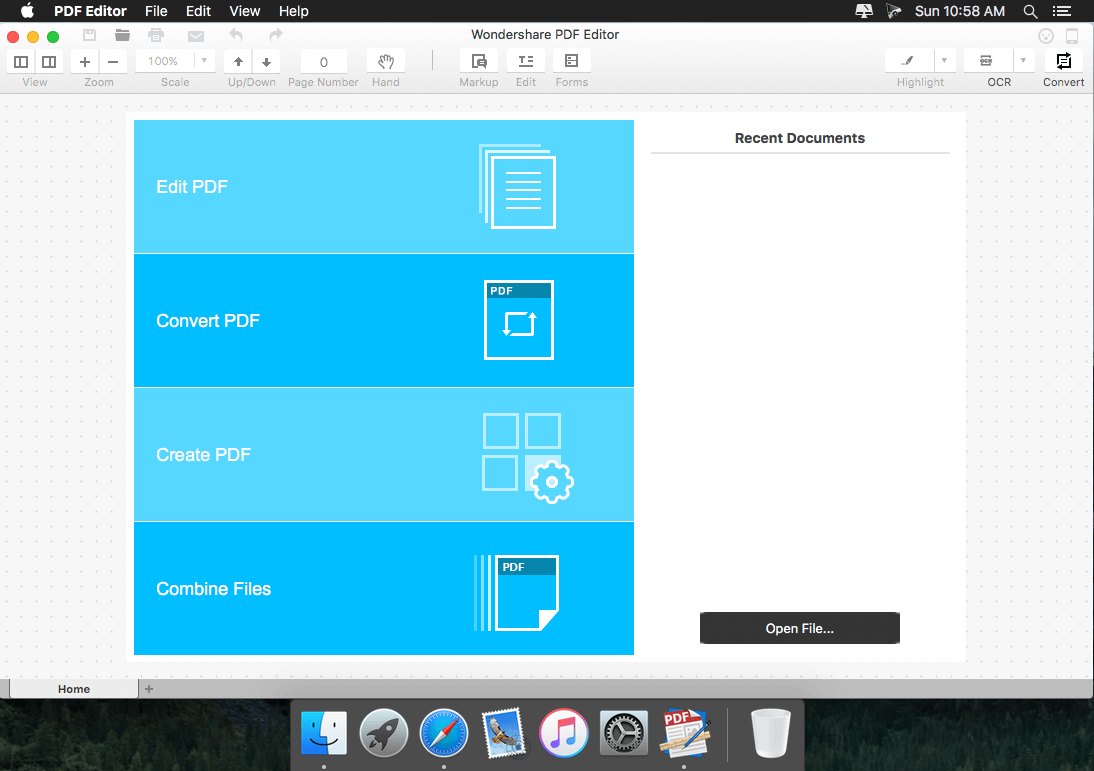The width and height of the screenshot is (1094, 771).
Task: Click the open folder icon in title bar
Action: point(123,34)
